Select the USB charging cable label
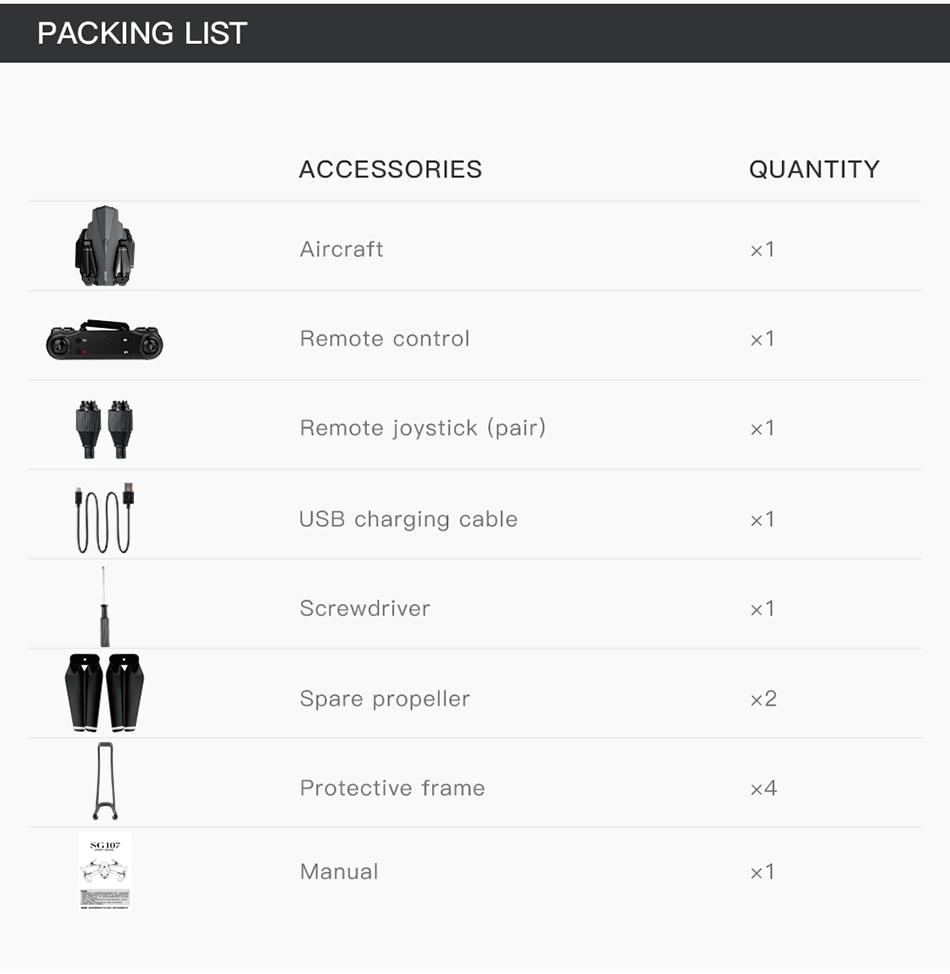Image resolution: width=950 pixels, height=974 pixels. coord(408,519)
